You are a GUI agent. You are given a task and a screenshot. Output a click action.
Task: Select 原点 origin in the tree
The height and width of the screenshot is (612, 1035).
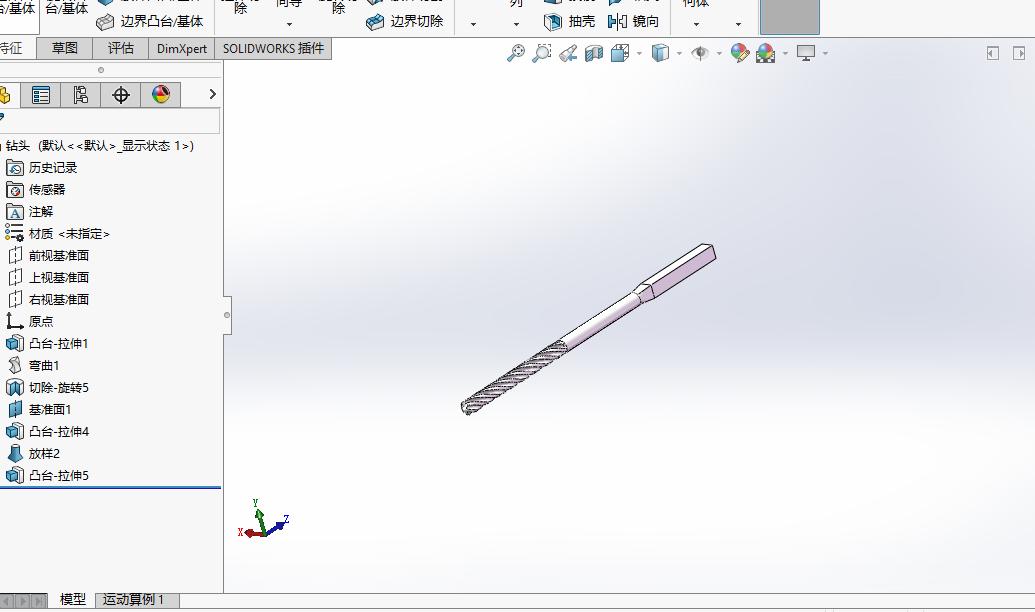[30, 322]
